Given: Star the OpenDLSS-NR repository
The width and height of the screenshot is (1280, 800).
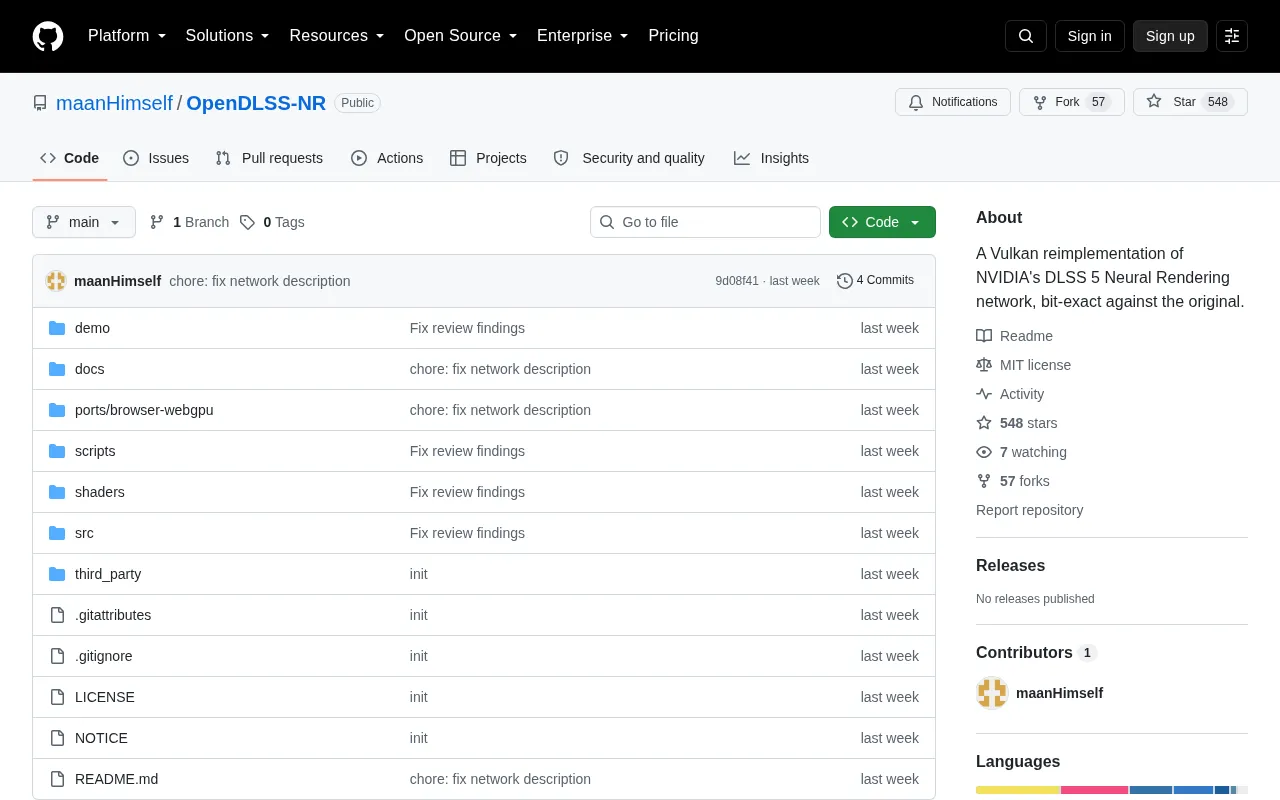Looking at the screenshot, I should coord(1190,102).
